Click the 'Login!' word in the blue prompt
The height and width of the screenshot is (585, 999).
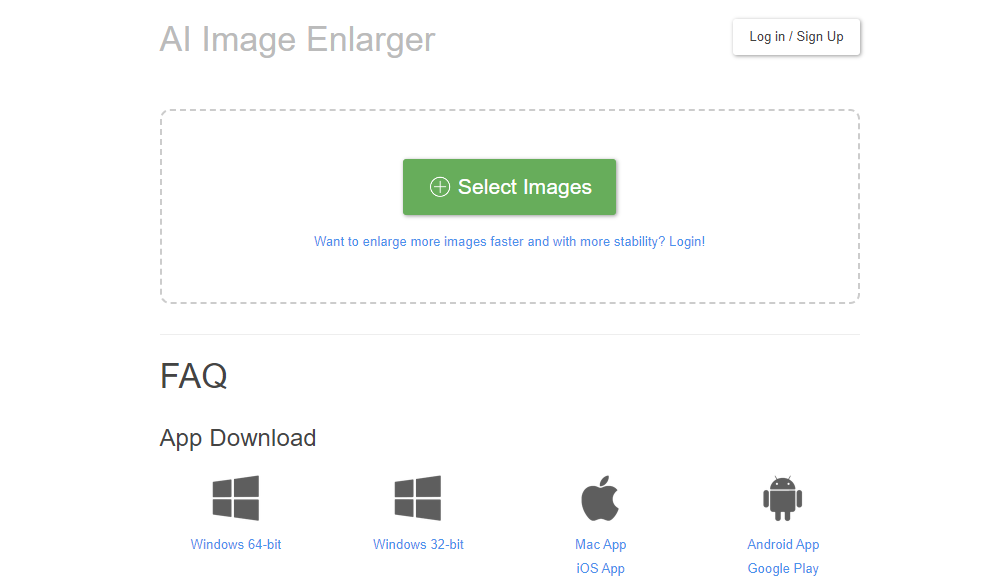click(687, 242)
